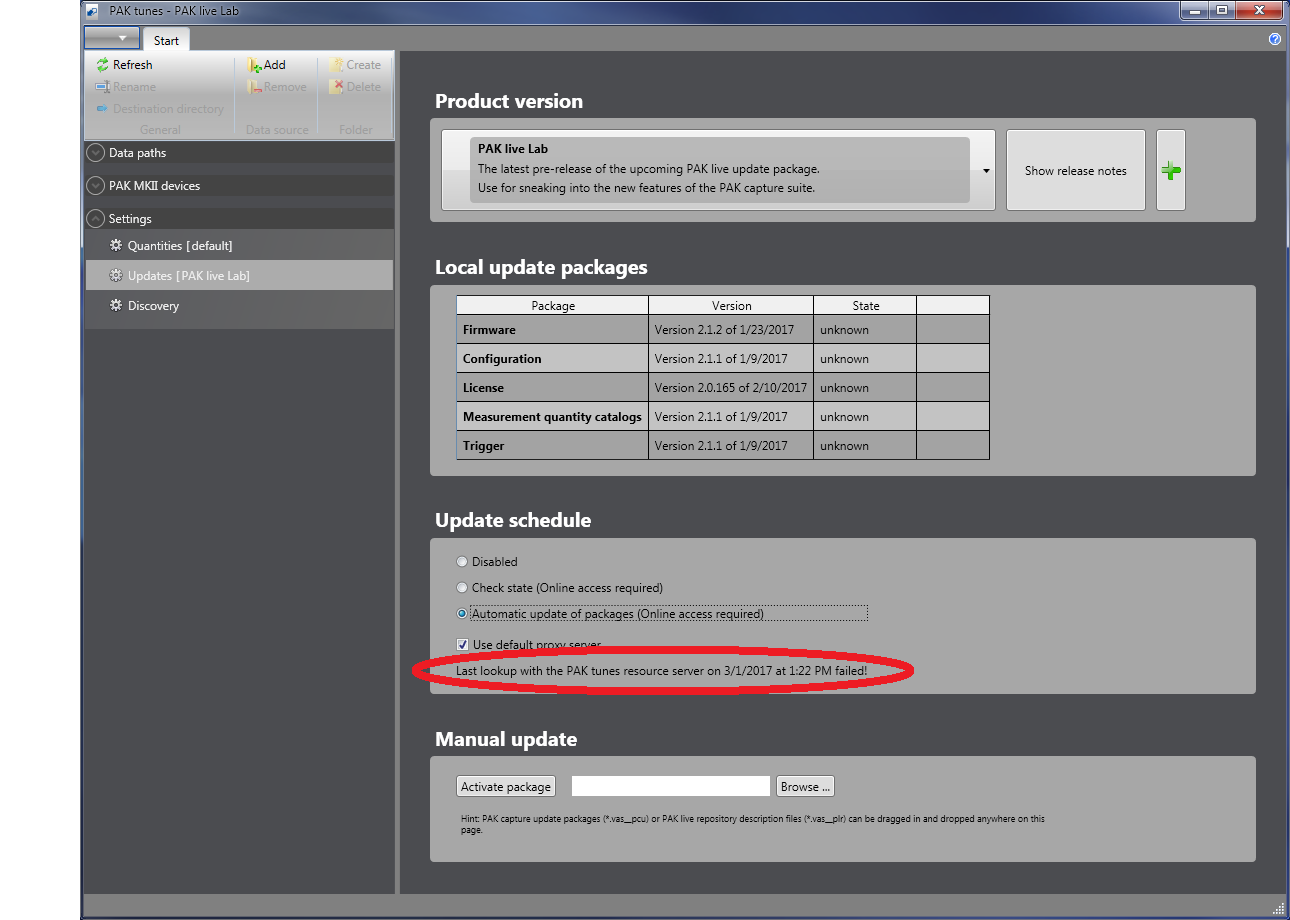Click the Browse ... button
Screen dimensions: 1290x920
[805, 787]
